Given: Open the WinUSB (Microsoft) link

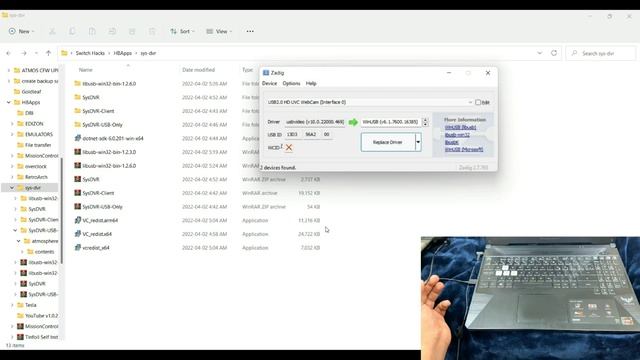Looking at the screenshot, I should 464,149.
